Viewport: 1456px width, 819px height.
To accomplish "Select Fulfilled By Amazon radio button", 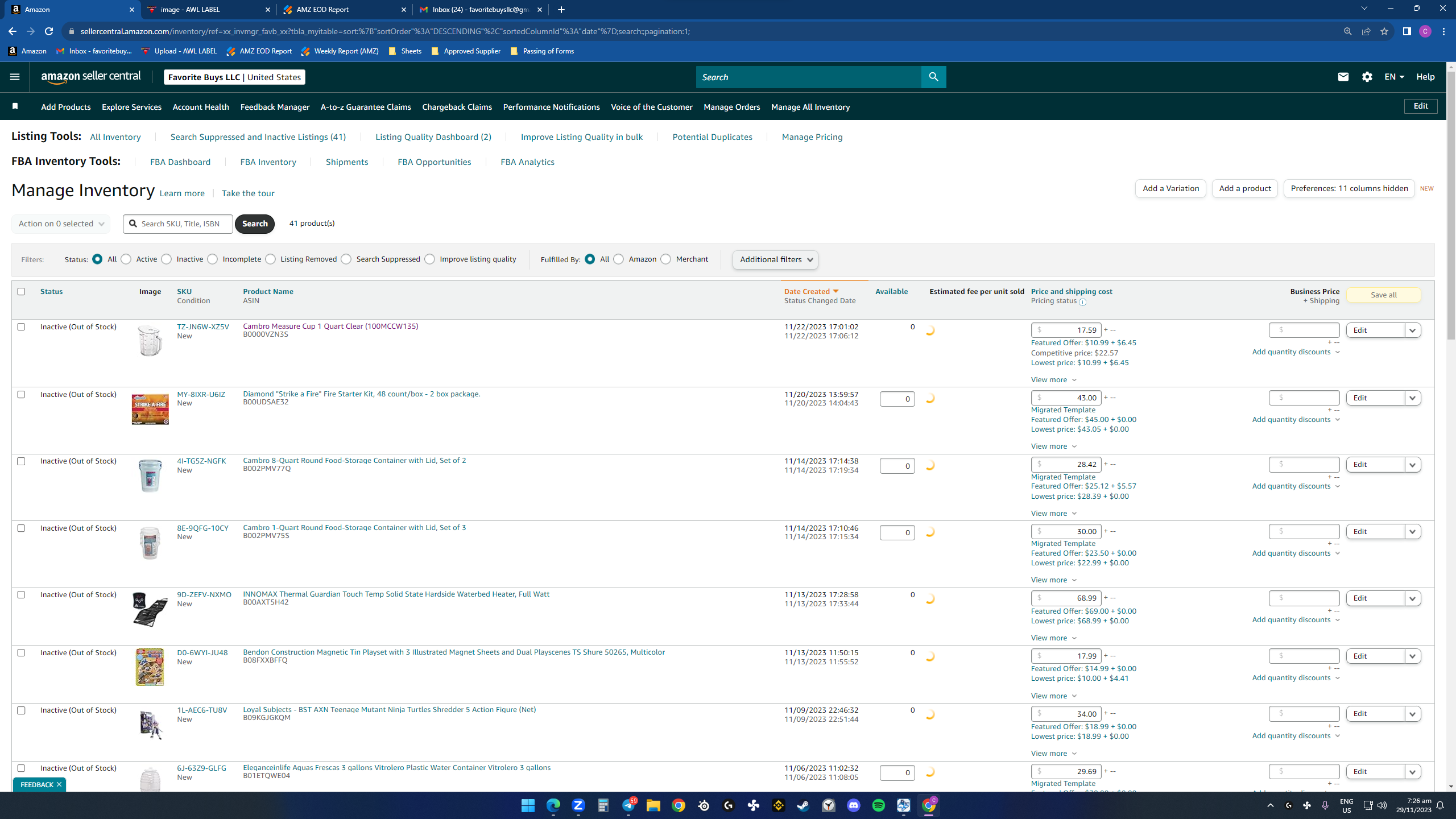I will coord(618,259).
